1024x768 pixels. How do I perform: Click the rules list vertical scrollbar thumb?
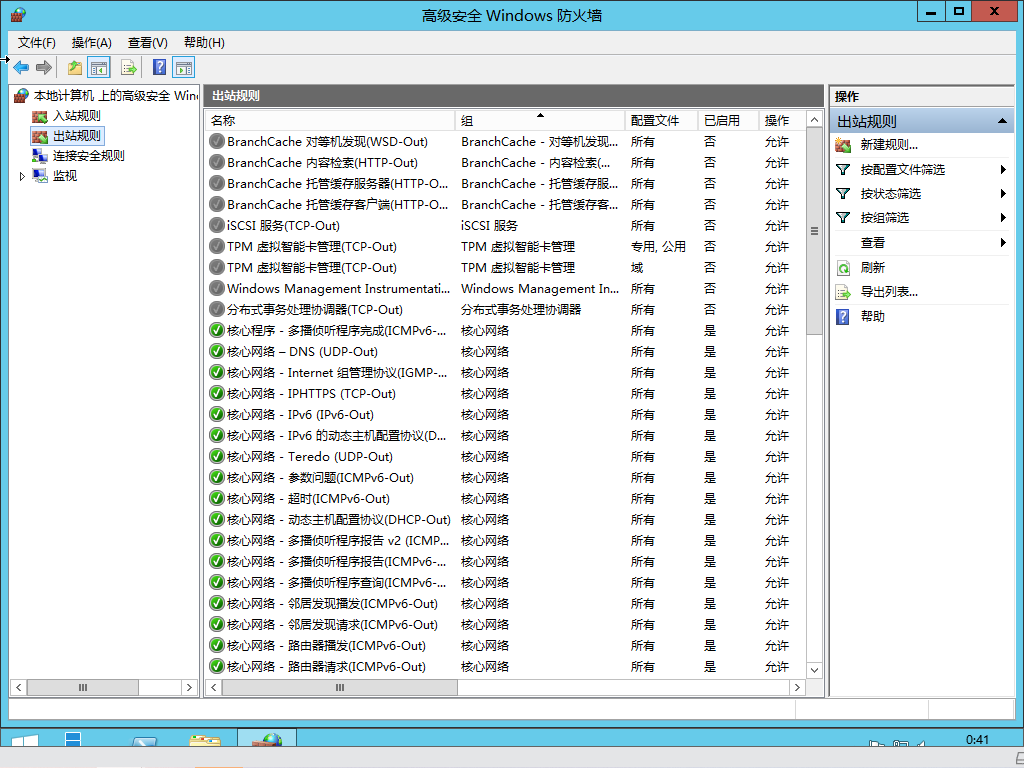click(x=814, y=231)
